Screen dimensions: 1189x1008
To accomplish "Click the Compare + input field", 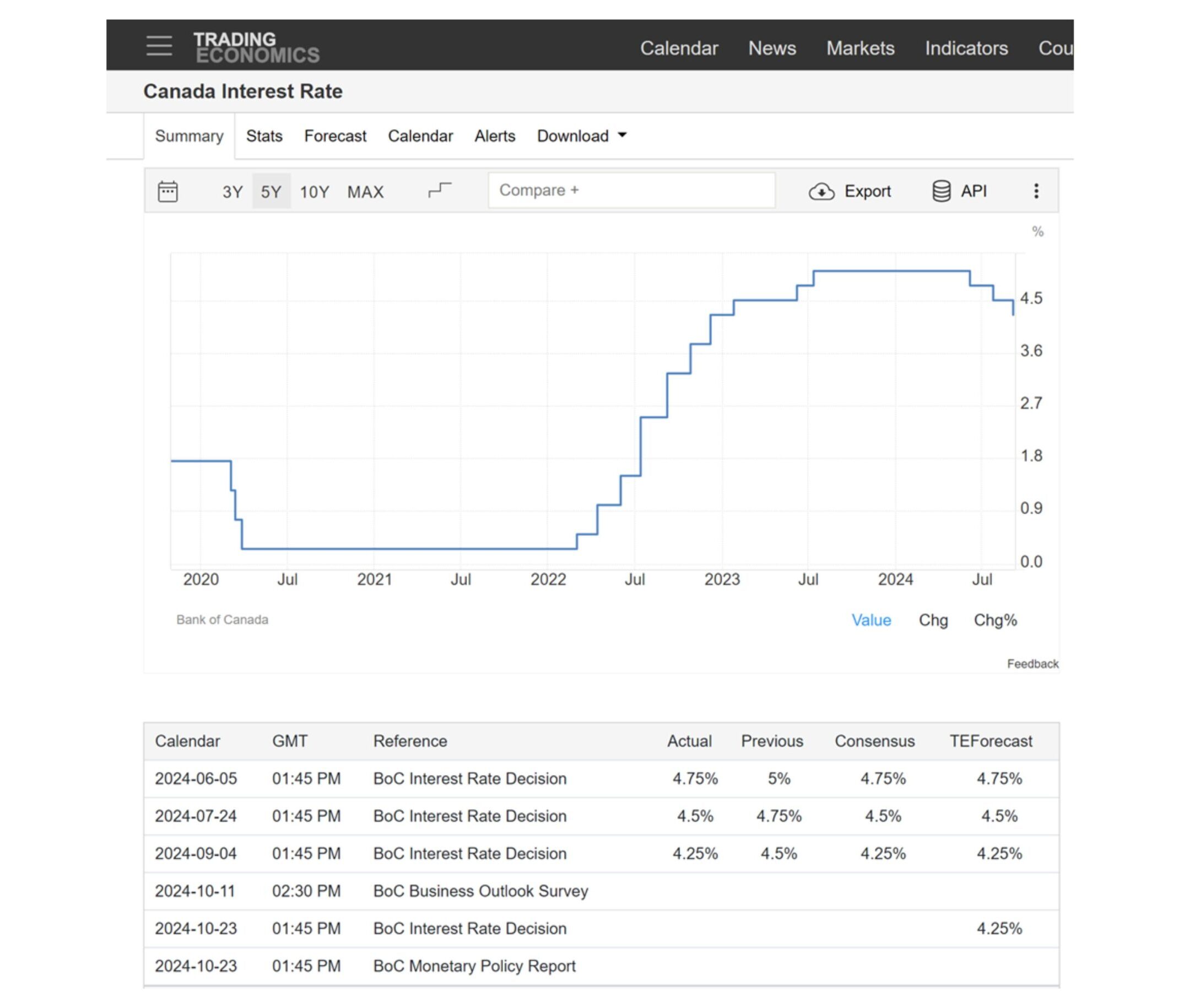I will pos(631,190).
